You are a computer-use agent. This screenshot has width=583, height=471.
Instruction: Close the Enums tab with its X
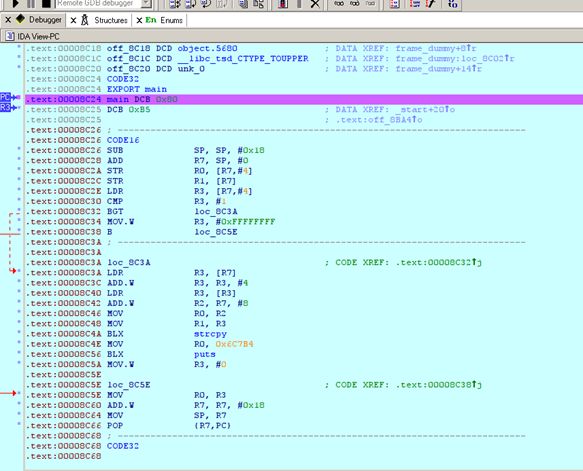click(x=139, y=20)
